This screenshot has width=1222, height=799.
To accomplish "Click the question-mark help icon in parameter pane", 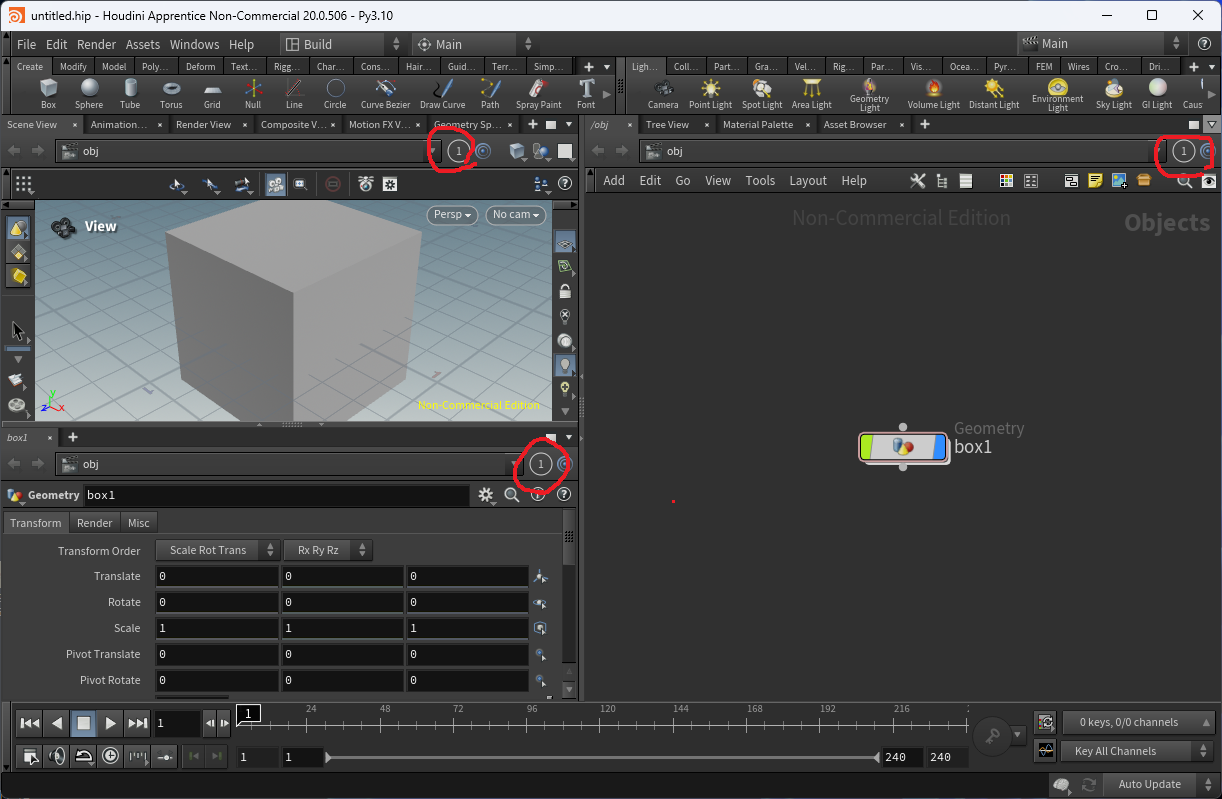I will (x=564, y=495).
